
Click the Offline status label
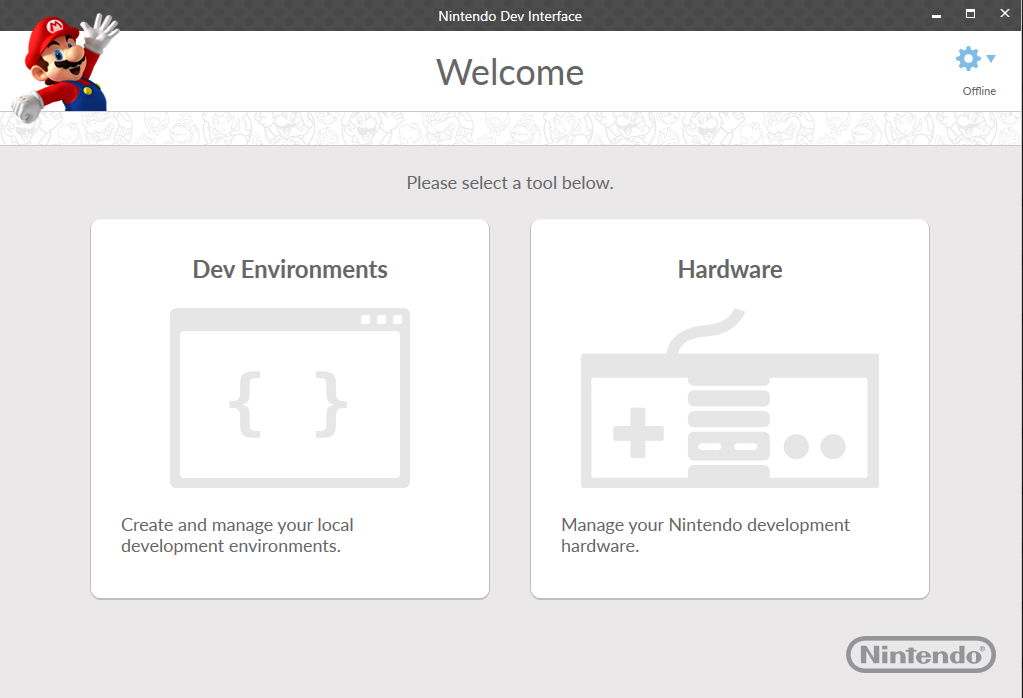[x=979, y=91]
